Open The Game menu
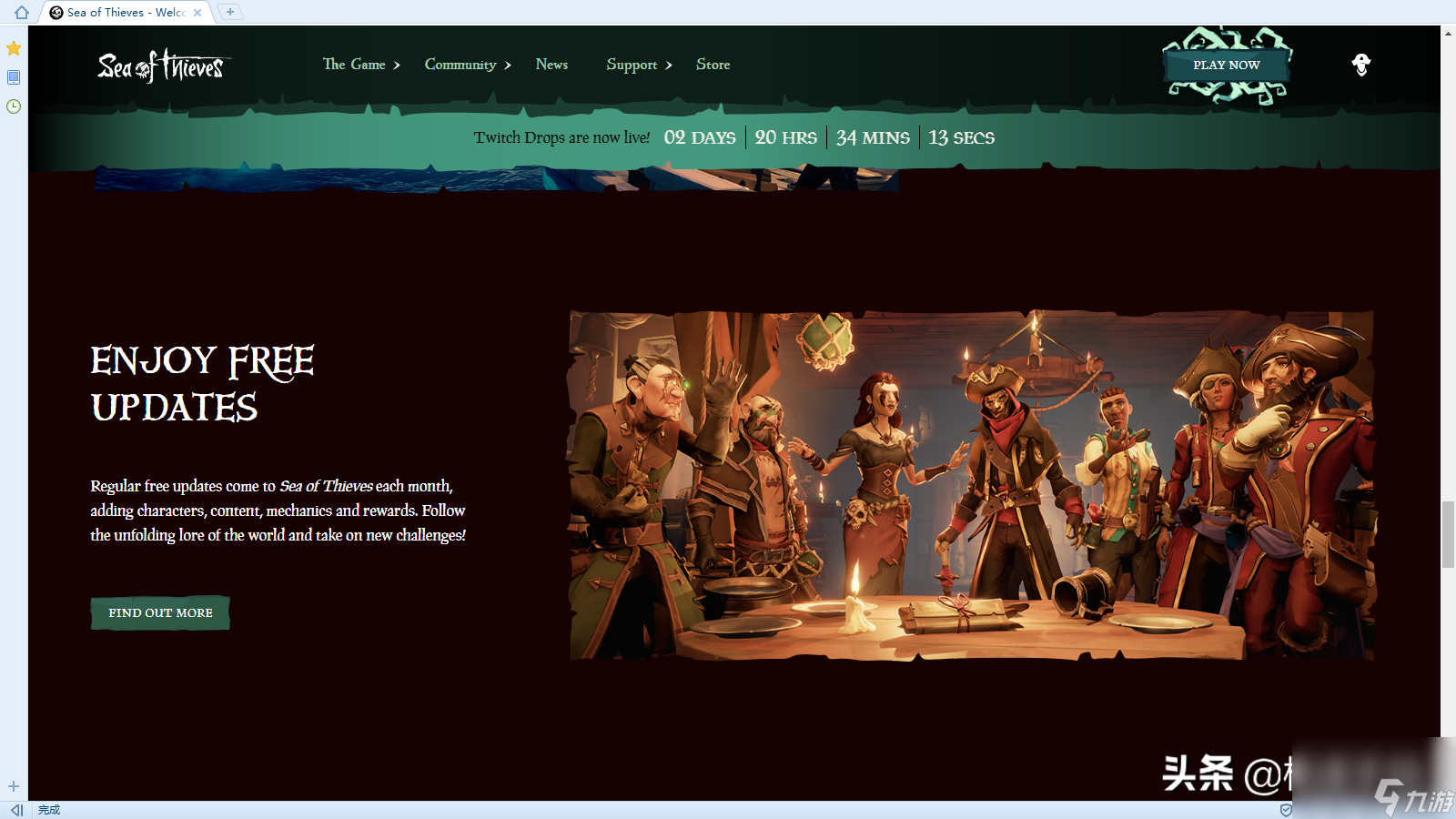 354,65
